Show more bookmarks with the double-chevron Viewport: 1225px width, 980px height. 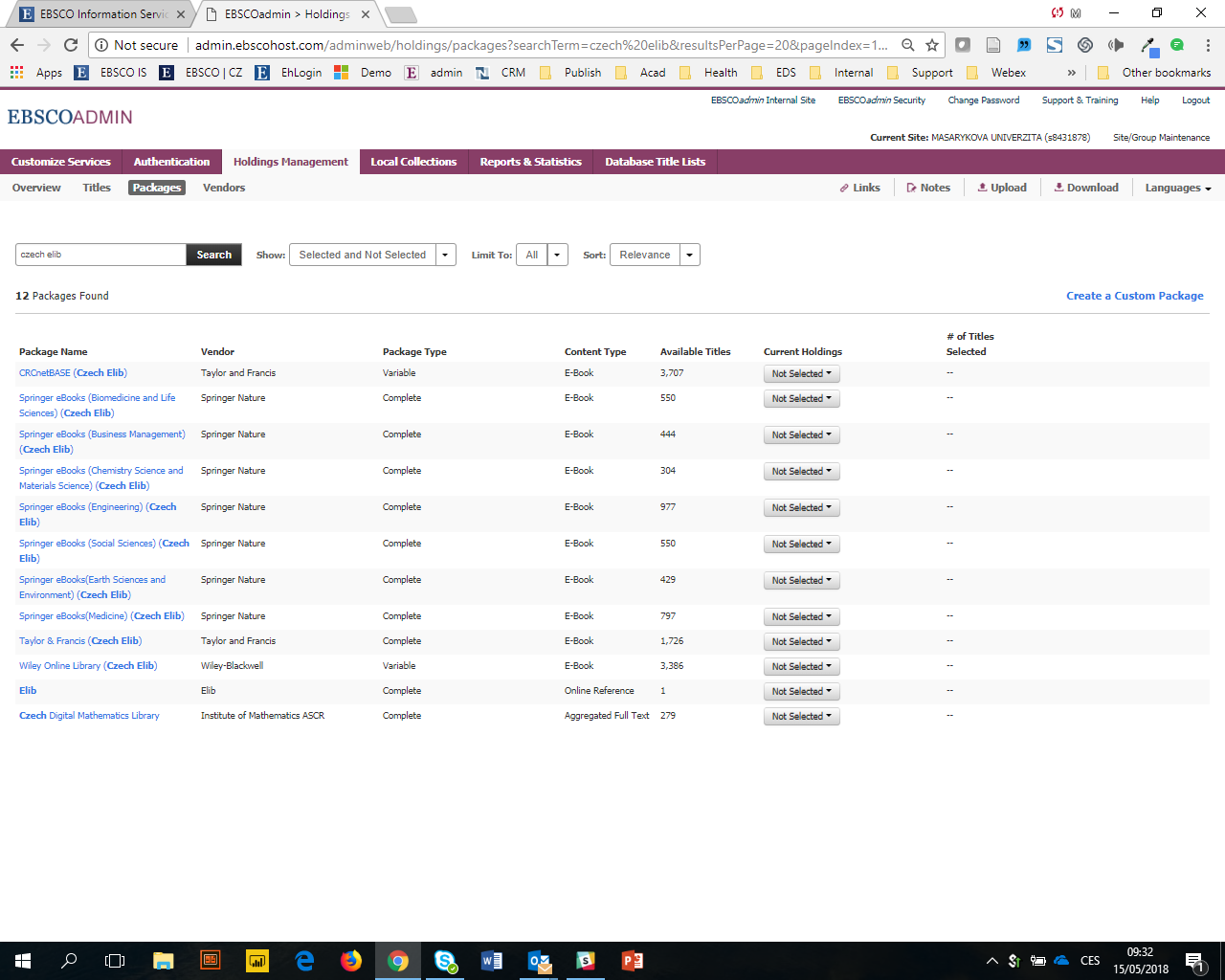pyautogui.click(x=1071, y=73)
